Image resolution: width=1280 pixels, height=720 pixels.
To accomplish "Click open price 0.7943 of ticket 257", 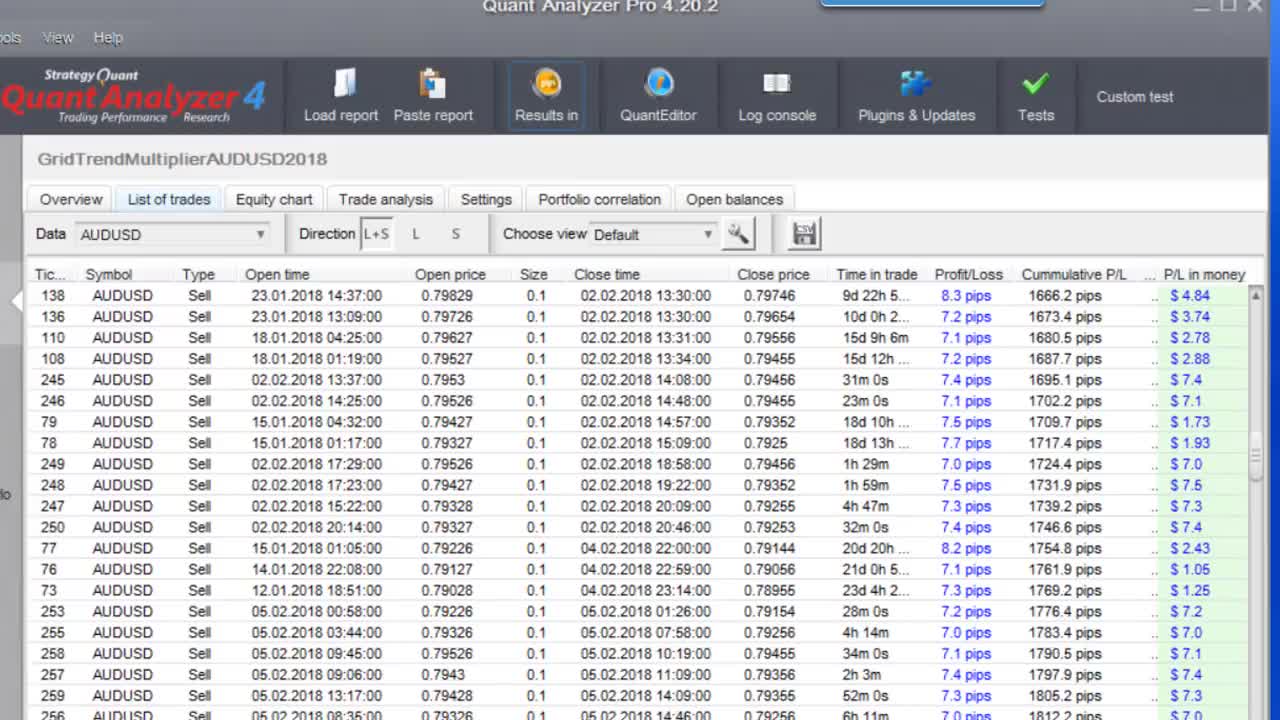I will click(443, 674).
